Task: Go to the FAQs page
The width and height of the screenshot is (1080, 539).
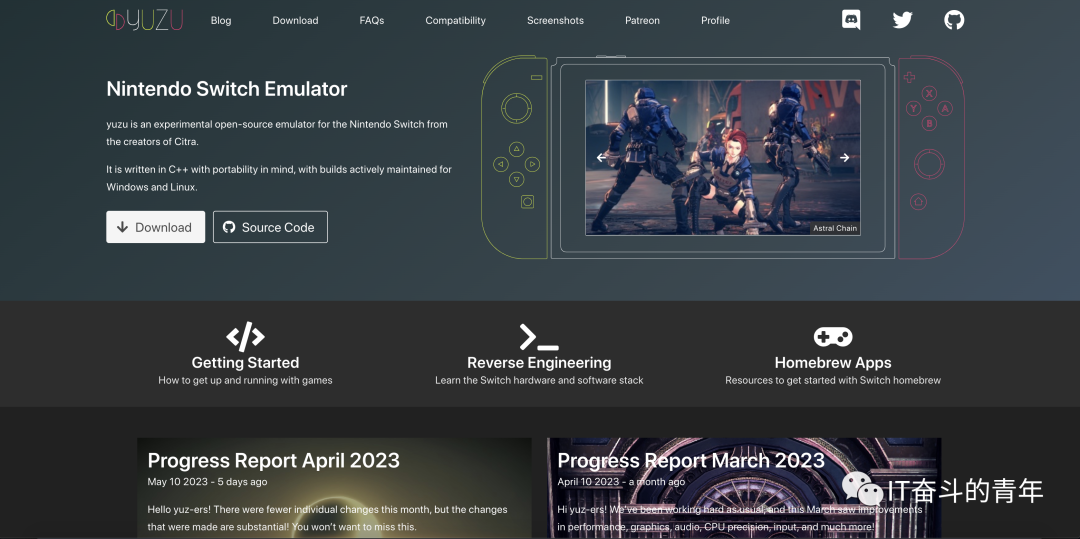Action: pyautogui.click(x=372, y=21)
